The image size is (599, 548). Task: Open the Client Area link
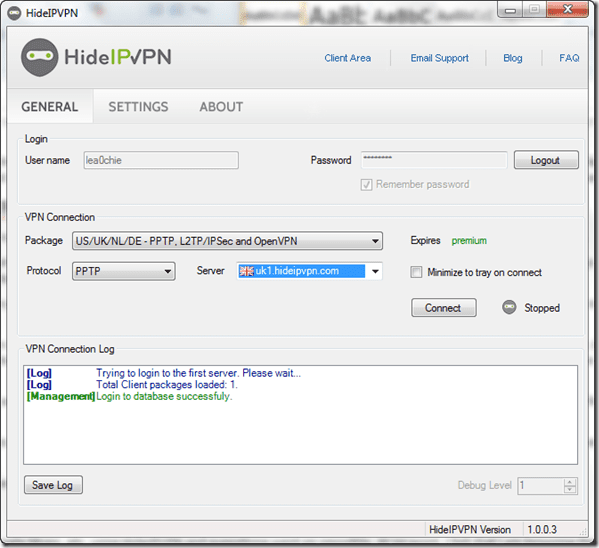click(348, 58)
